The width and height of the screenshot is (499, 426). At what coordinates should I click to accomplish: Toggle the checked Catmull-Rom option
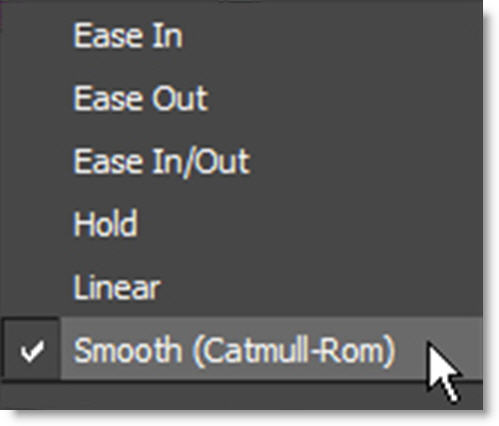click(x=241, y=349)
